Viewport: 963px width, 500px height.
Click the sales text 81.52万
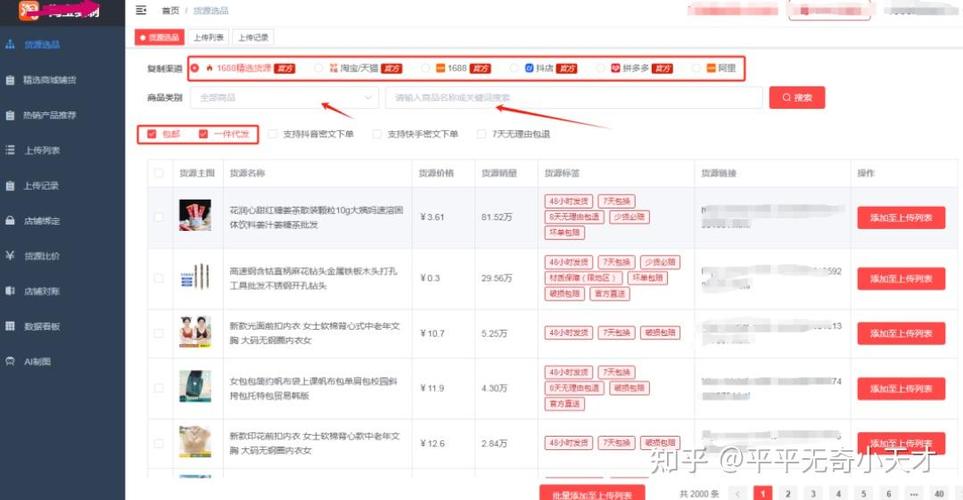(496, 217)
